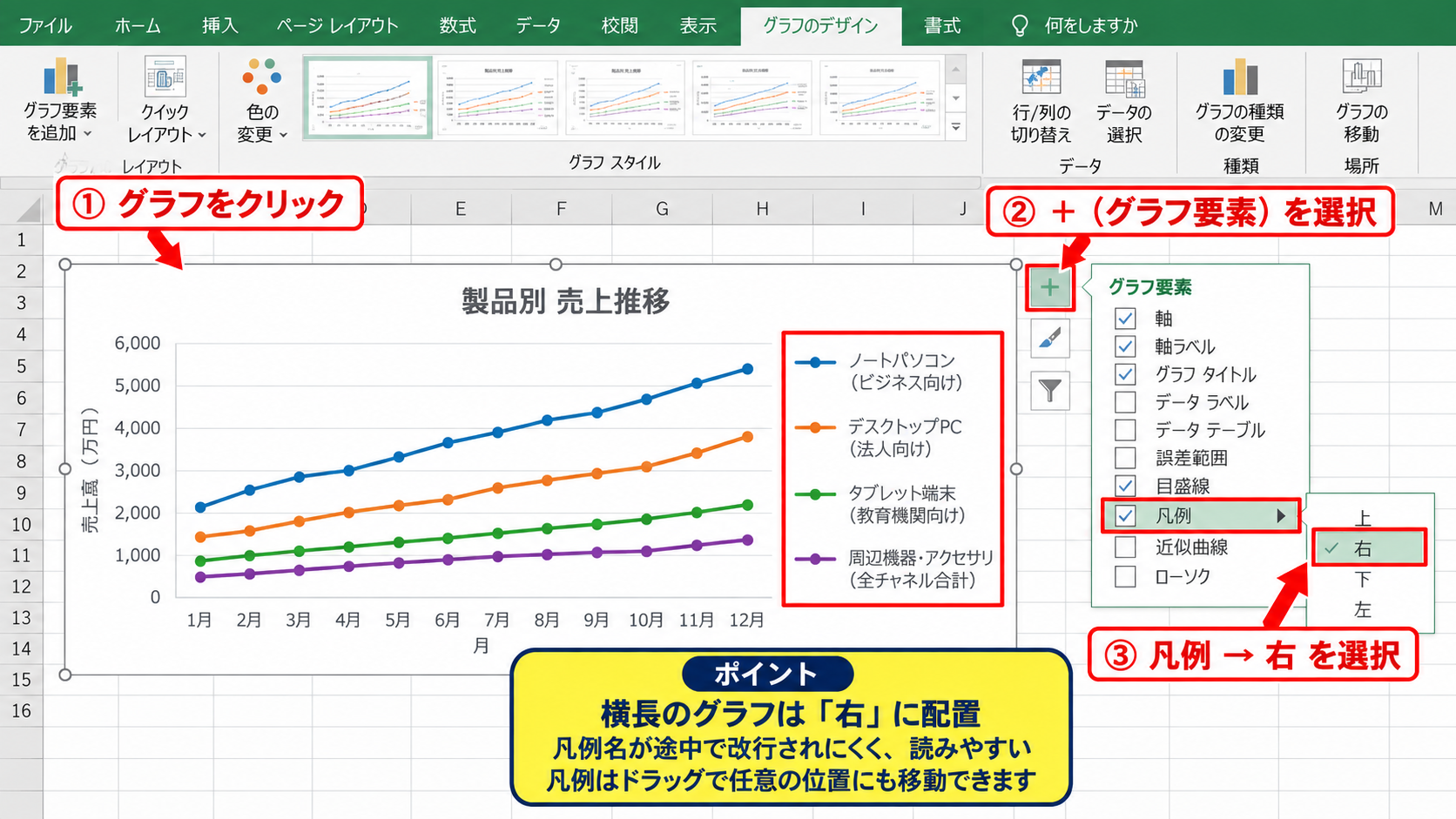Toggle the 目盛線 checkbox
Viewport: 1456px width, 819px height.
coord(1125,486)
